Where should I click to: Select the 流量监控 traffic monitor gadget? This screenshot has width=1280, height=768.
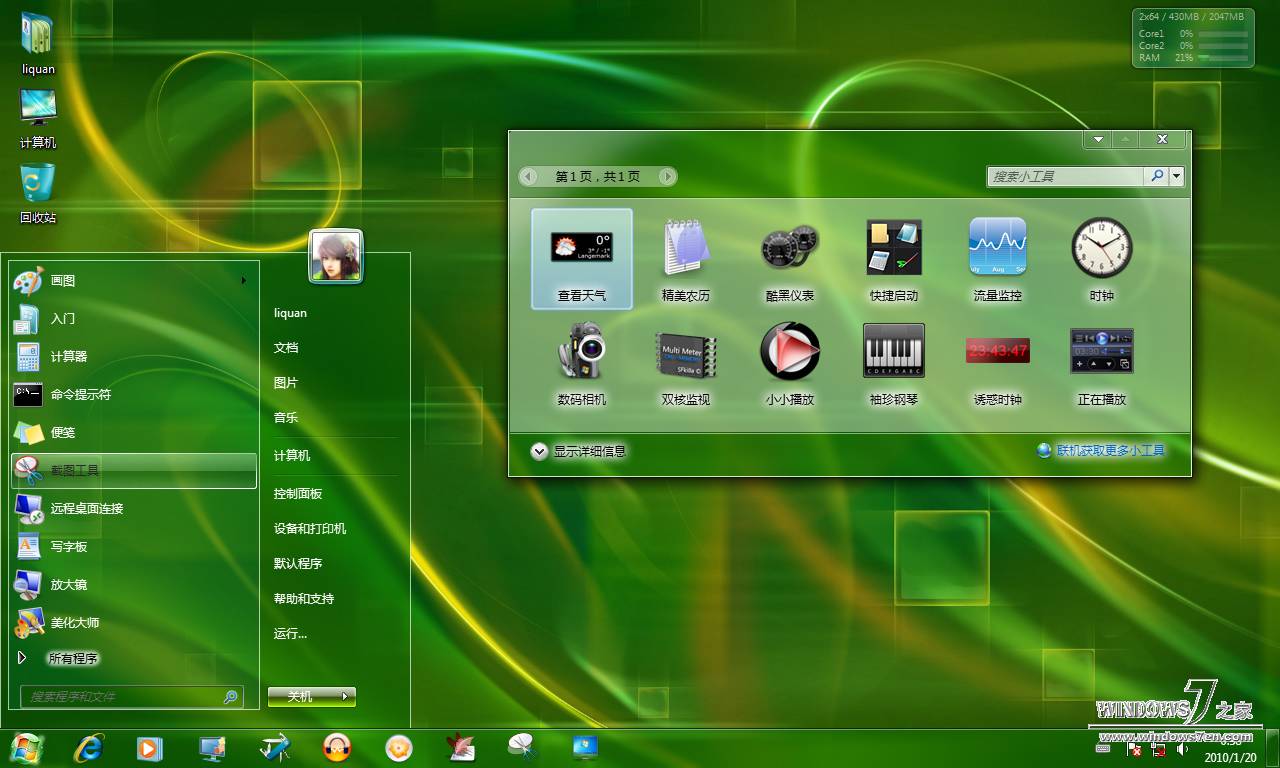pyautogui.click(x=997, y=259)
